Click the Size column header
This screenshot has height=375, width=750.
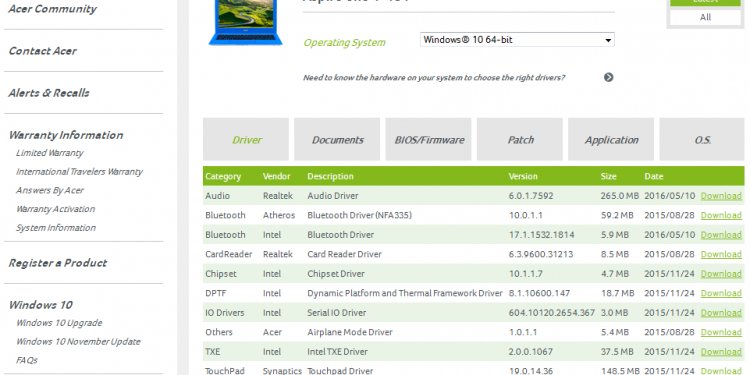click(608, 176)
